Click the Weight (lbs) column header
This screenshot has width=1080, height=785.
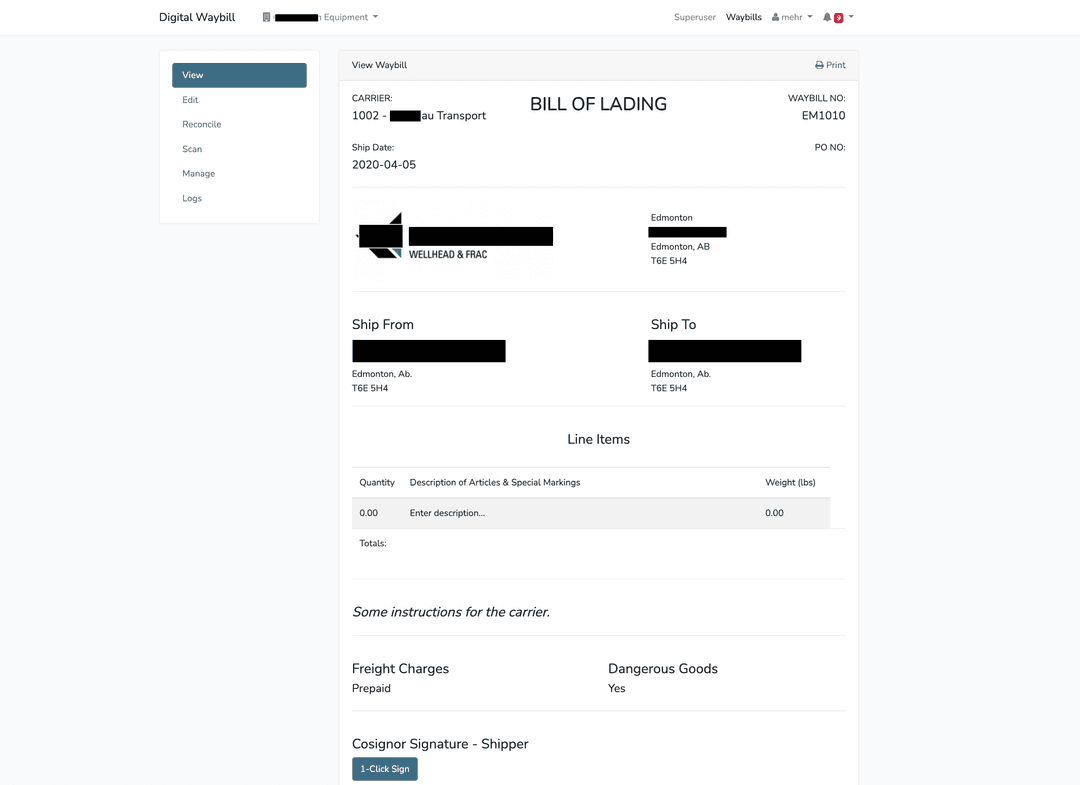click(790, 483)
